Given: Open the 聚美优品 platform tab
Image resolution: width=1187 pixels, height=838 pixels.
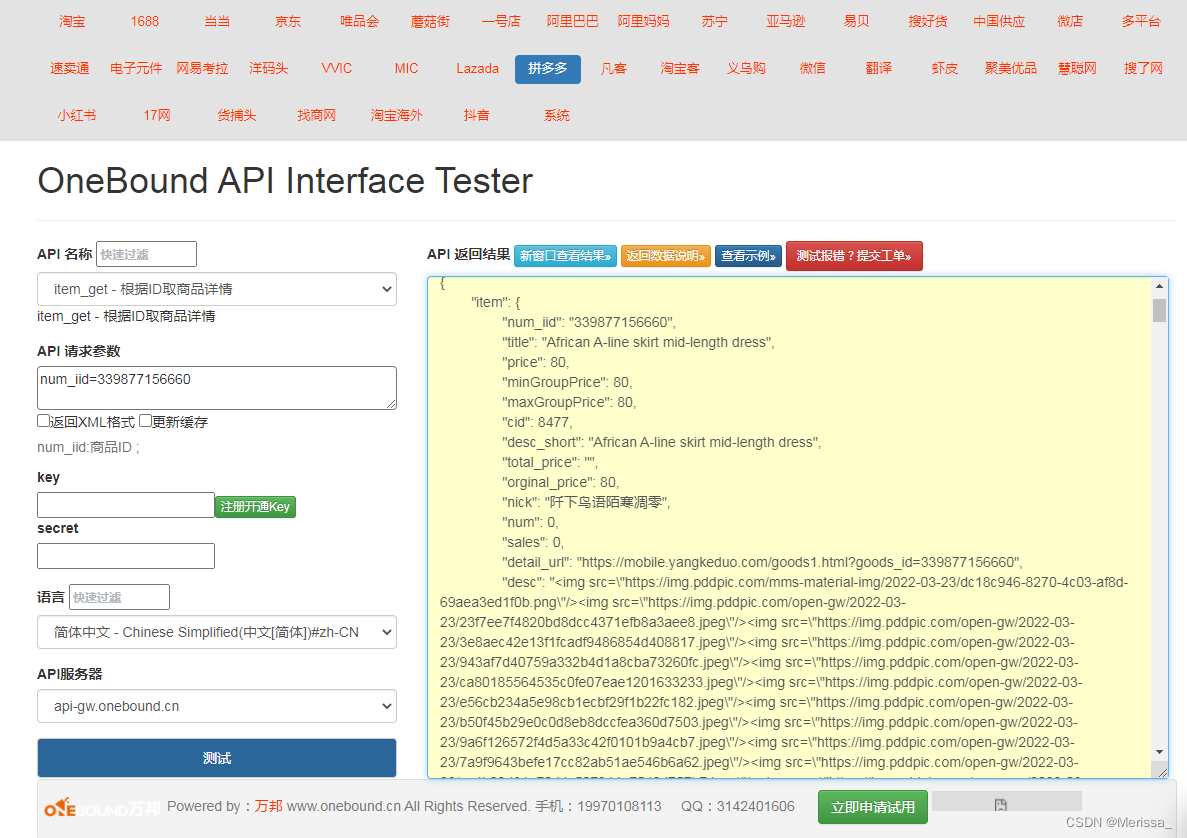Looking at the screenshot, I should click(x=1011, y=69).
